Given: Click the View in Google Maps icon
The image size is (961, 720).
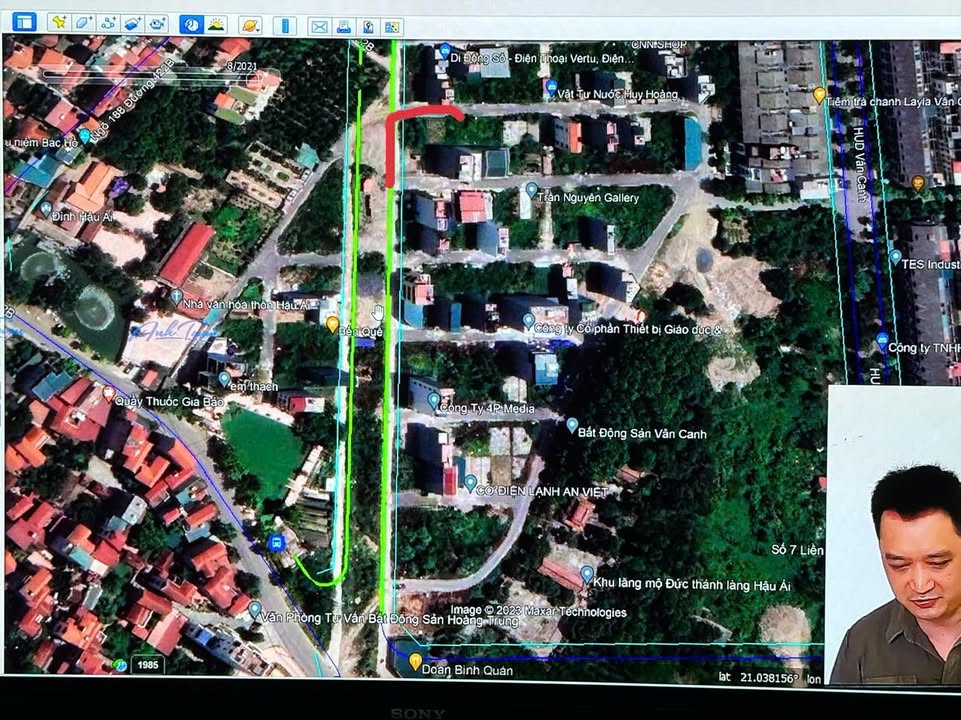Looking at the screenshot, I should click(x=392, y=25).
